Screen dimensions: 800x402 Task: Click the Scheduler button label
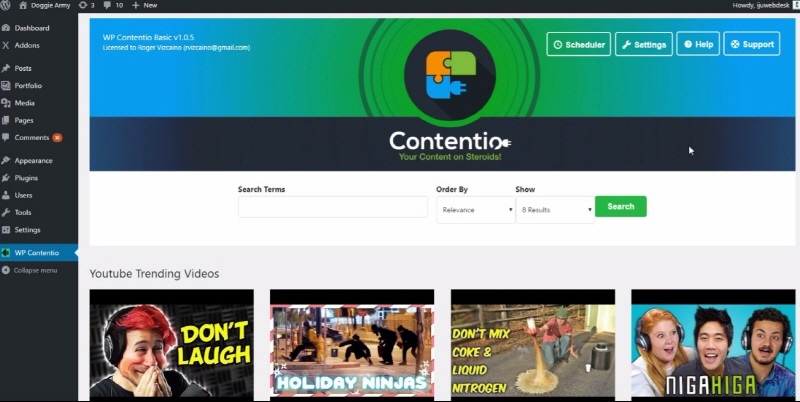585,45
